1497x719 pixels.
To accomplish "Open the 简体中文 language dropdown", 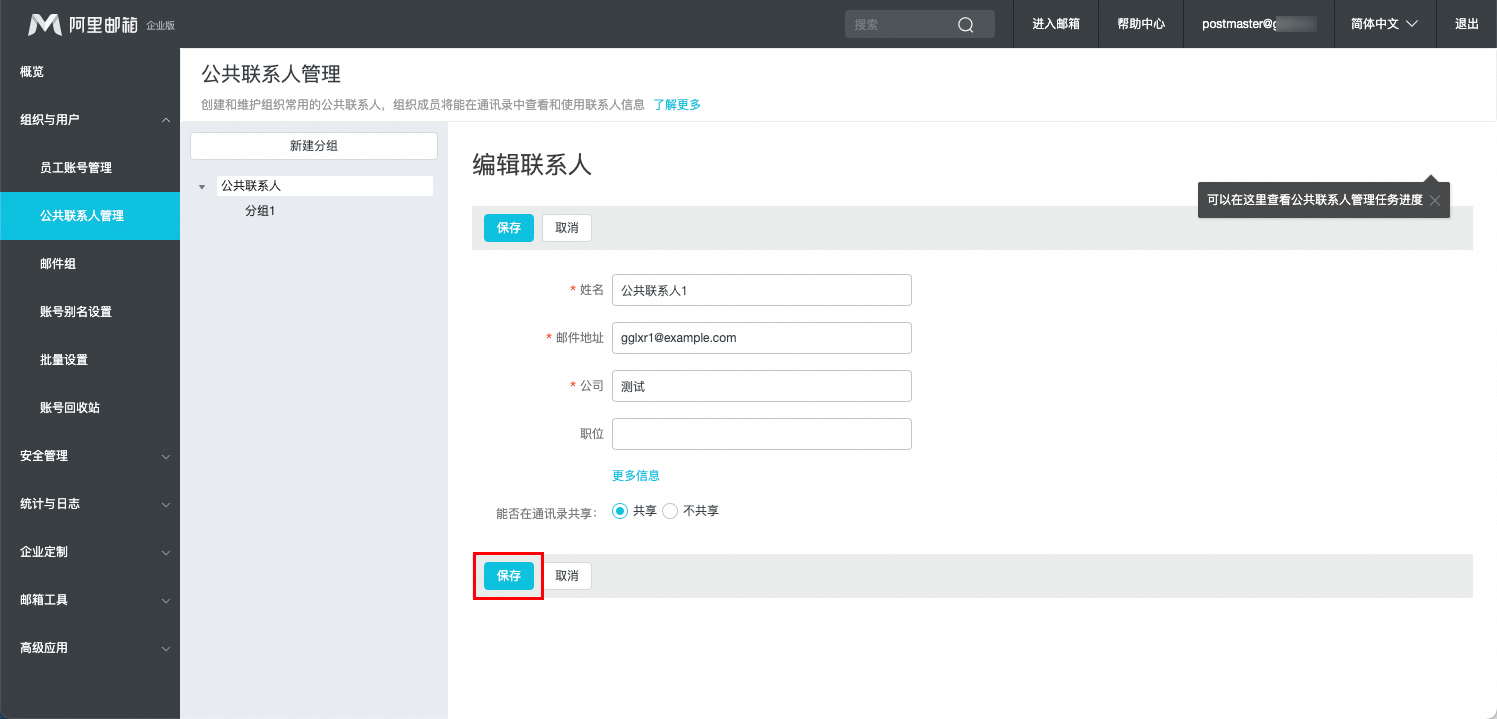I will pyautogui.click(x=1384, y=24).
